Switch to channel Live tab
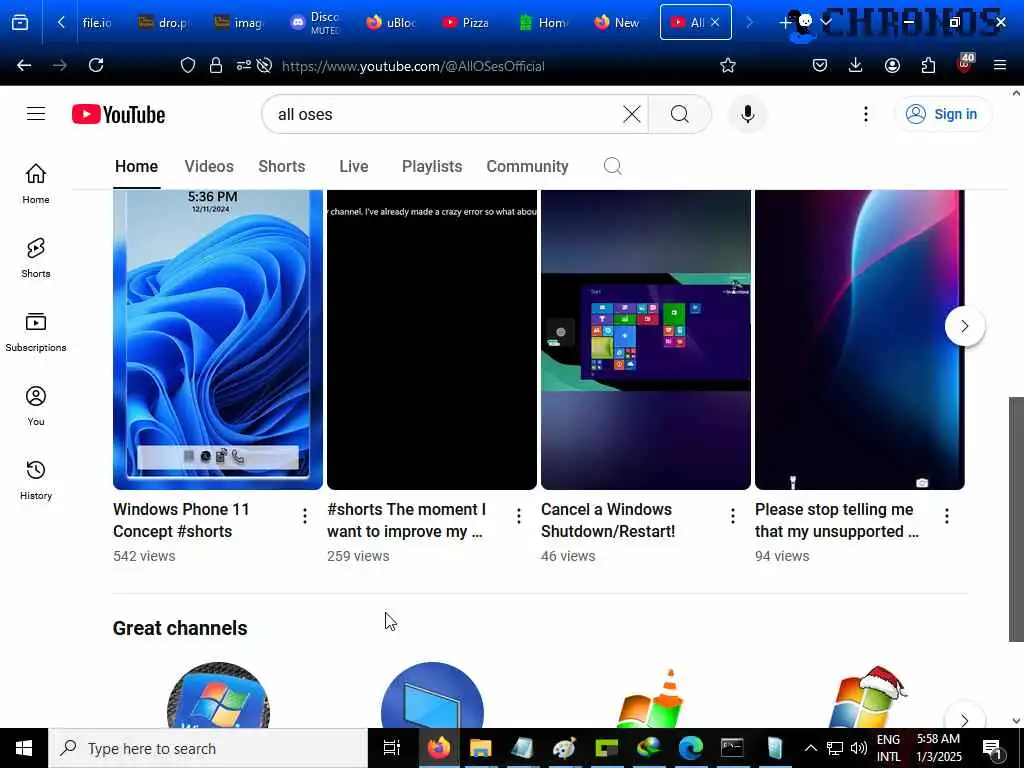This screenshot has height=768, width=1024. [353, 167]
